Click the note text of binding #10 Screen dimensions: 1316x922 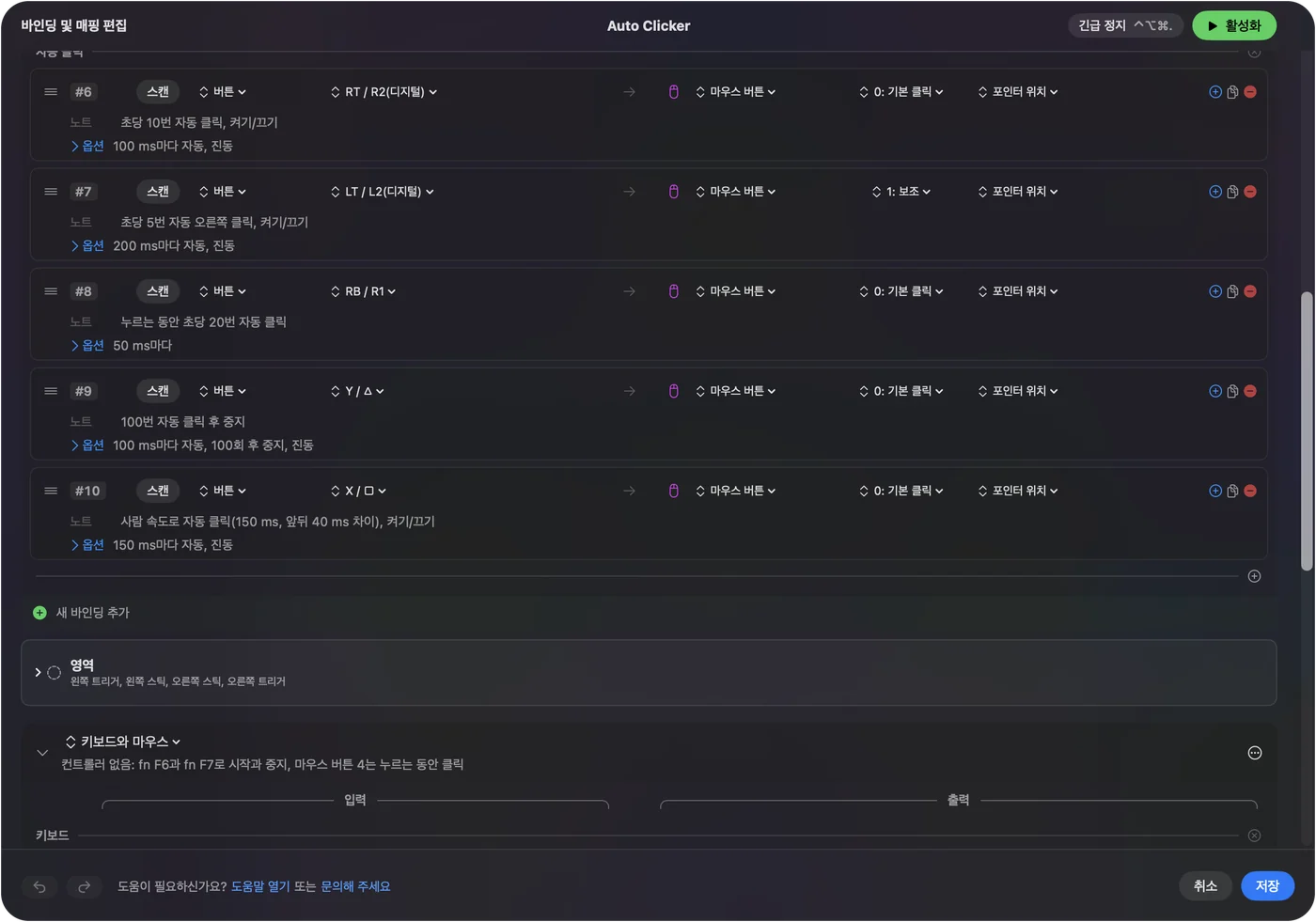pyautogui.click(x=277, y=522)
